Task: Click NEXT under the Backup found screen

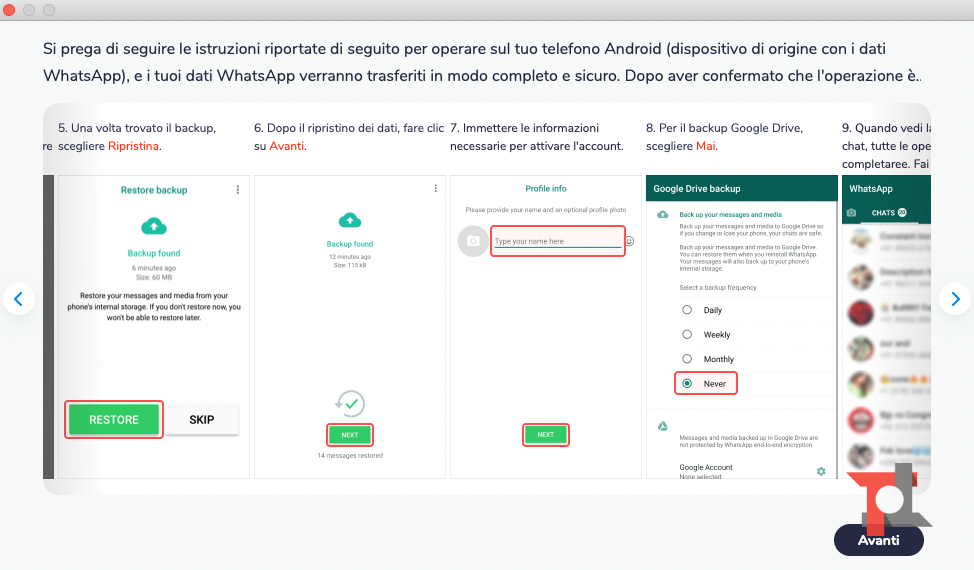Action: pos(350,435)
